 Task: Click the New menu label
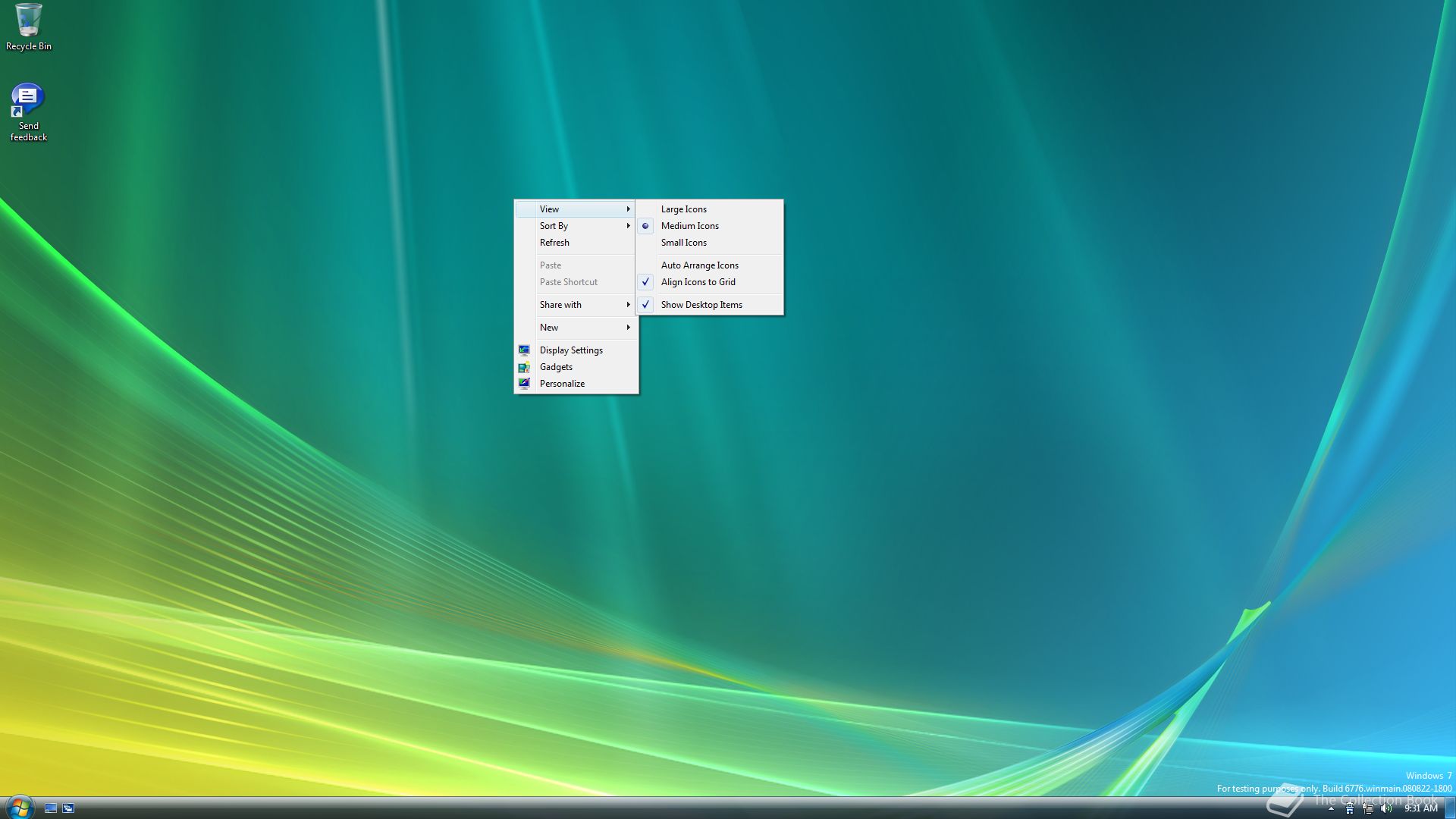(549, 328)
